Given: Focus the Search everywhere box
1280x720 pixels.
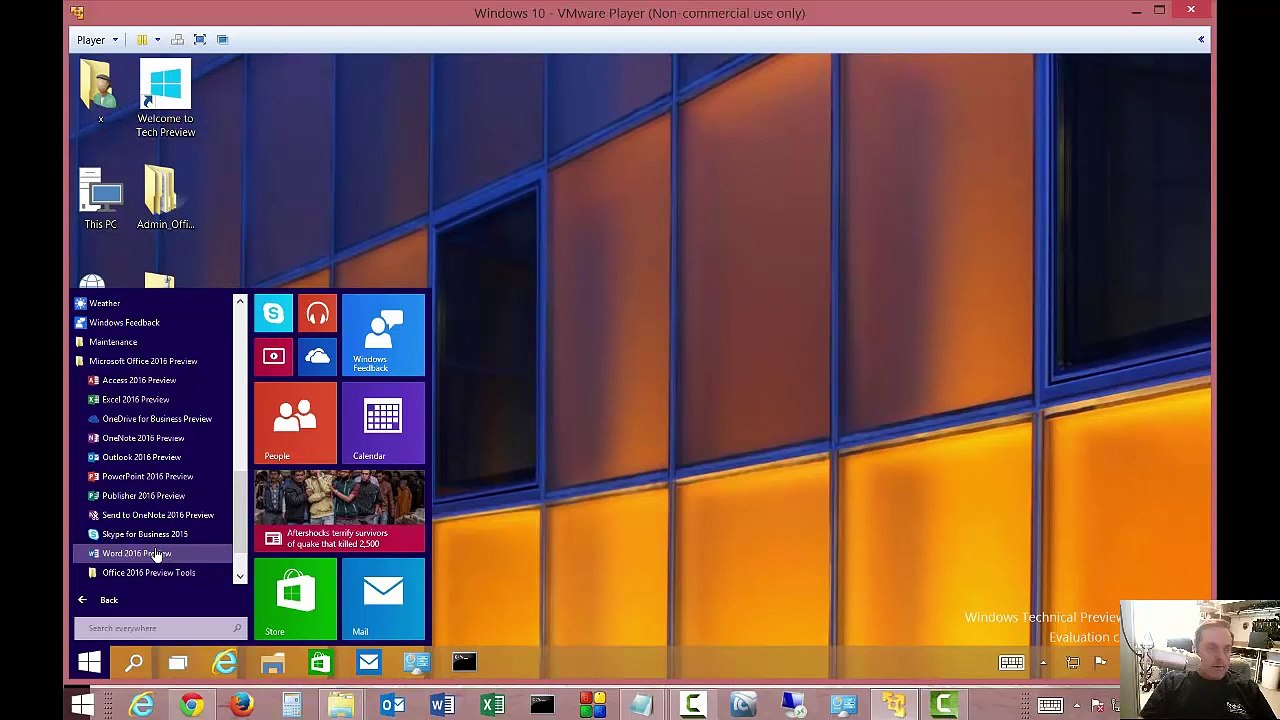Looking at the screenshot, I should pos(160,628).
